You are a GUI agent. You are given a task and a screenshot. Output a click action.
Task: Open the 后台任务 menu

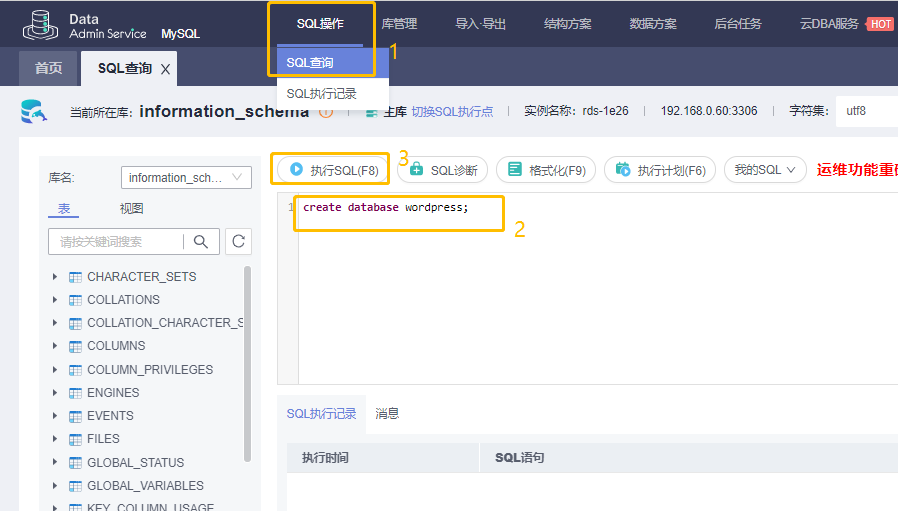point(738,23)
